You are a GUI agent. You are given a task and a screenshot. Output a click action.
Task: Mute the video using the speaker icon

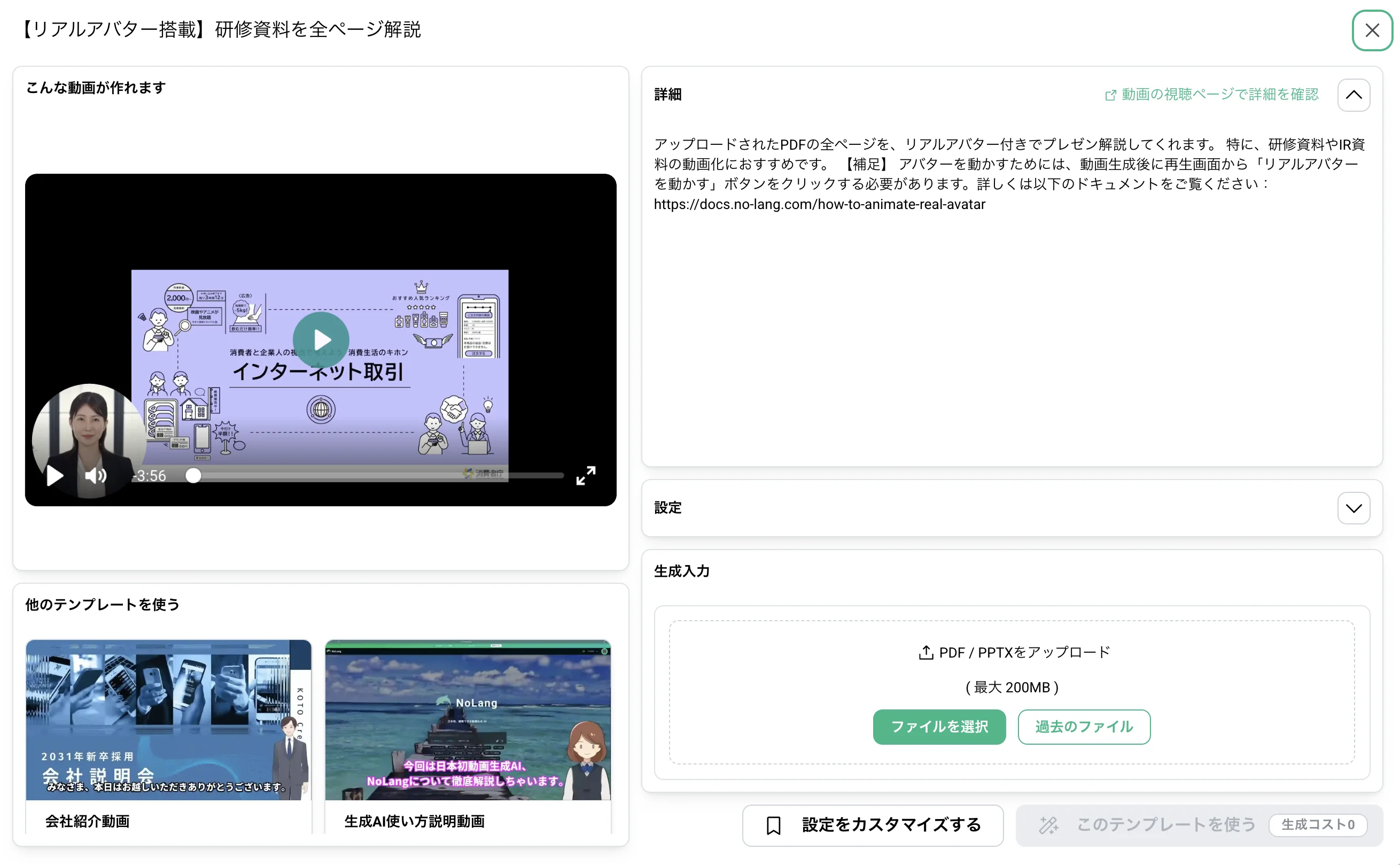coord(96,475)
